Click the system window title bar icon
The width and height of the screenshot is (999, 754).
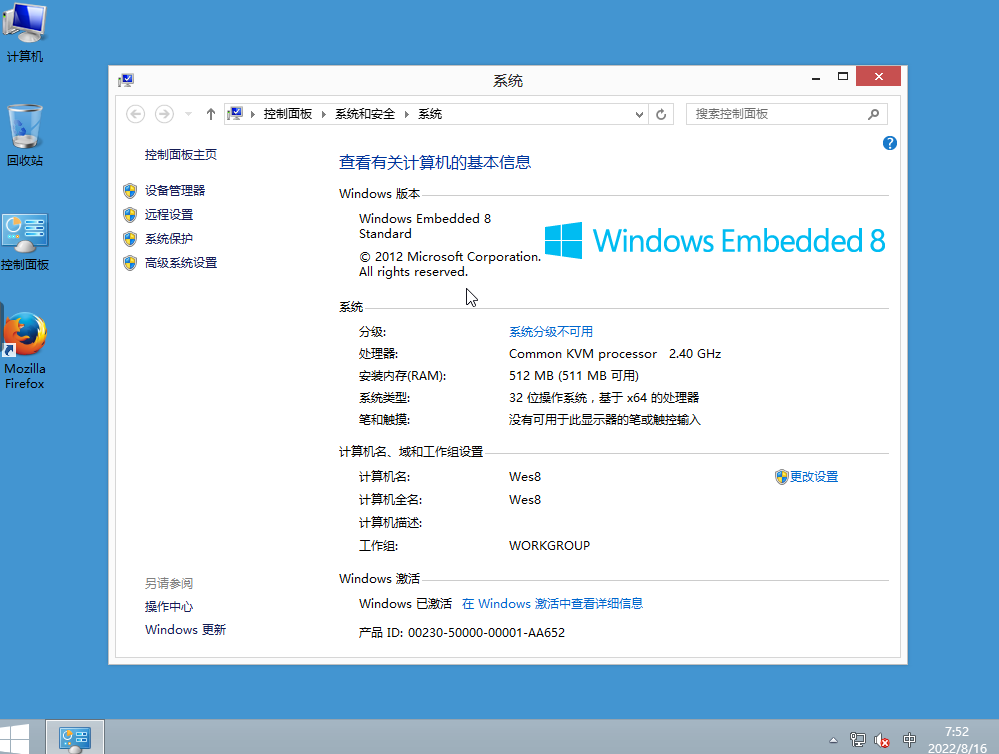coord(126,80)
